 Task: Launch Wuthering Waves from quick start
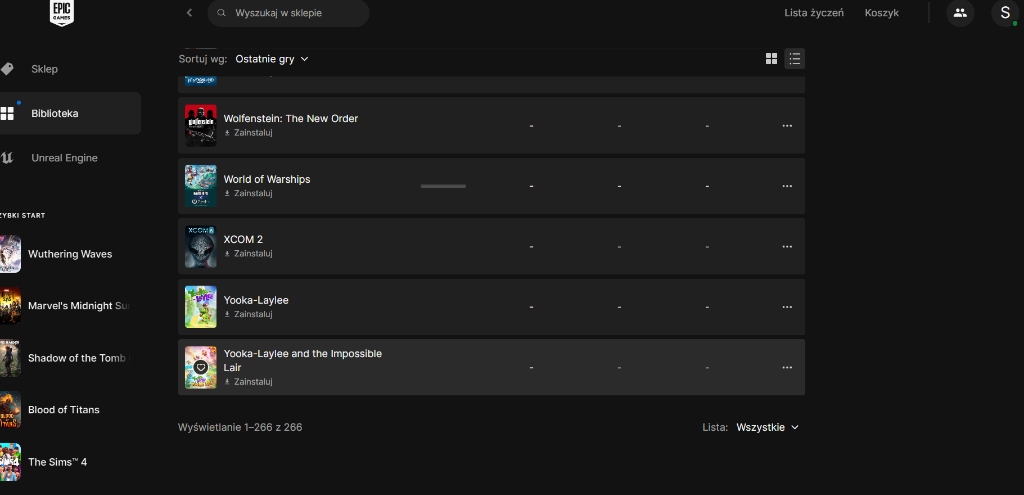[69, 254]
